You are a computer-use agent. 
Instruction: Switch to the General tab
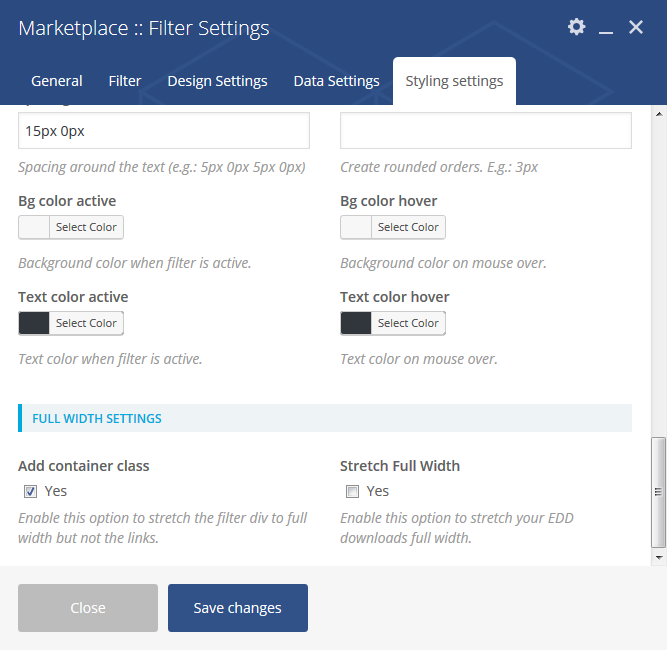pyautogui.click(x=57, y=81)
